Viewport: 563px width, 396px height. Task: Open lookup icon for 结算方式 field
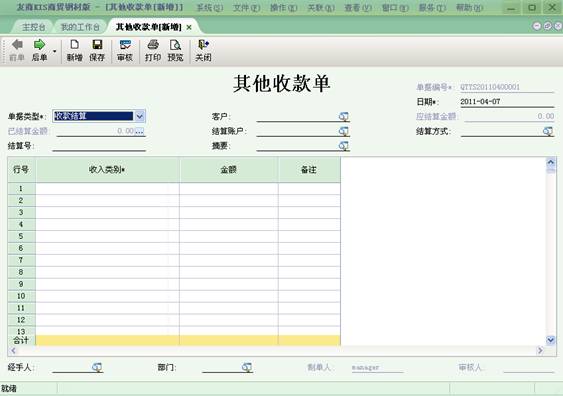548,131
